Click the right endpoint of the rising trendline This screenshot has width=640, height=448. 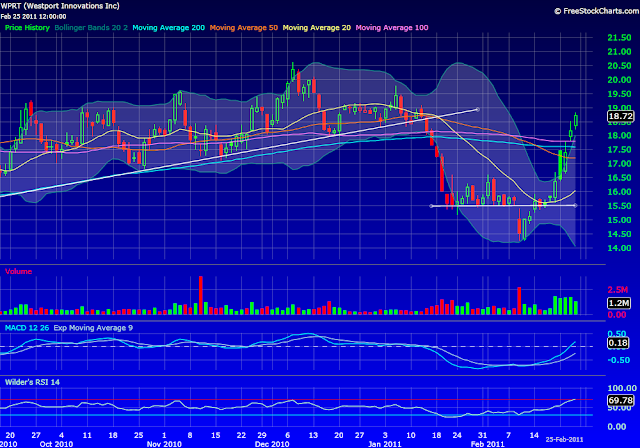tap(478, 109)
